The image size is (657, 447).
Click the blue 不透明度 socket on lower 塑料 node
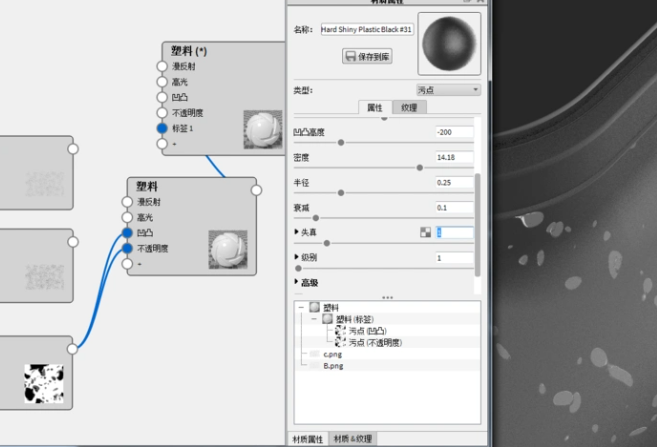(x=127, y=248)
